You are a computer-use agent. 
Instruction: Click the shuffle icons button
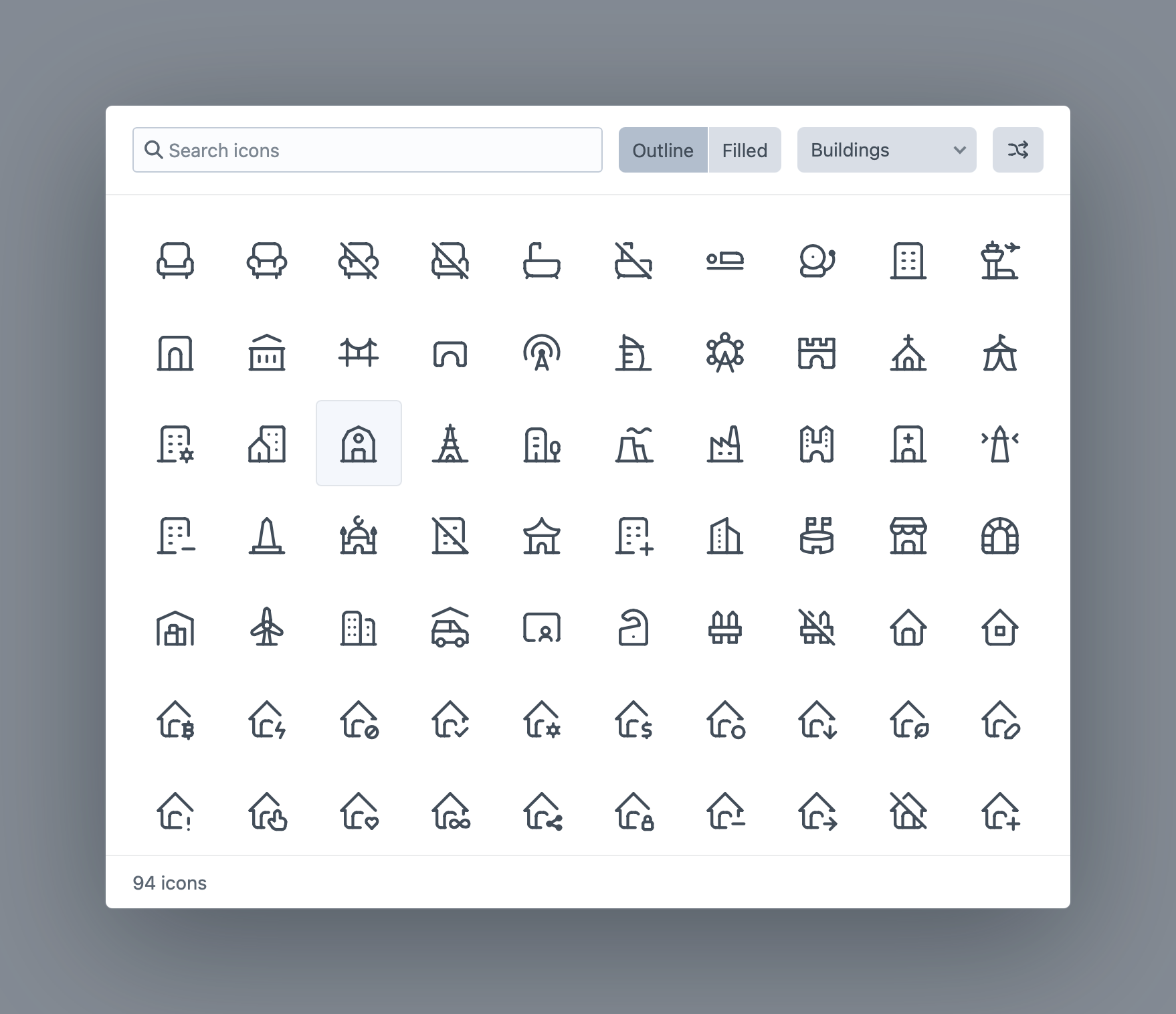pos(1017,150)
